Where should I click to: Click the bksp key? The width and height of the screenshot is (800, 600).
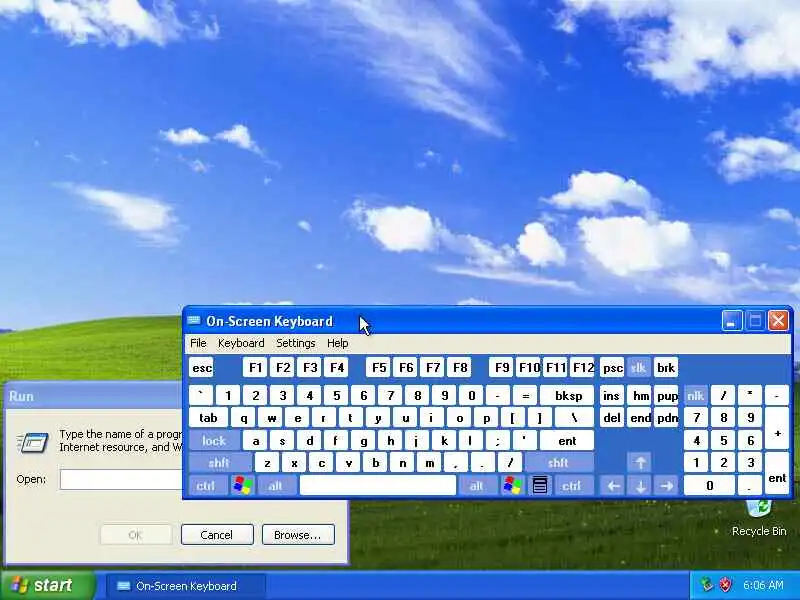coord(568,395)
